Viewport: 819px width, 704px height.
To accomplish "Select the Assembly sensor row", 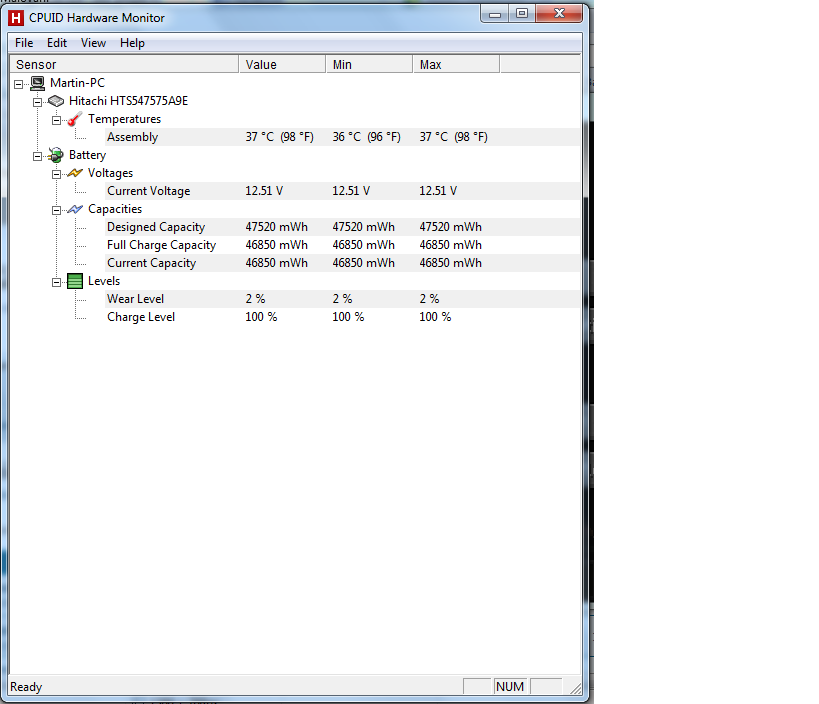I will point(343,137).
